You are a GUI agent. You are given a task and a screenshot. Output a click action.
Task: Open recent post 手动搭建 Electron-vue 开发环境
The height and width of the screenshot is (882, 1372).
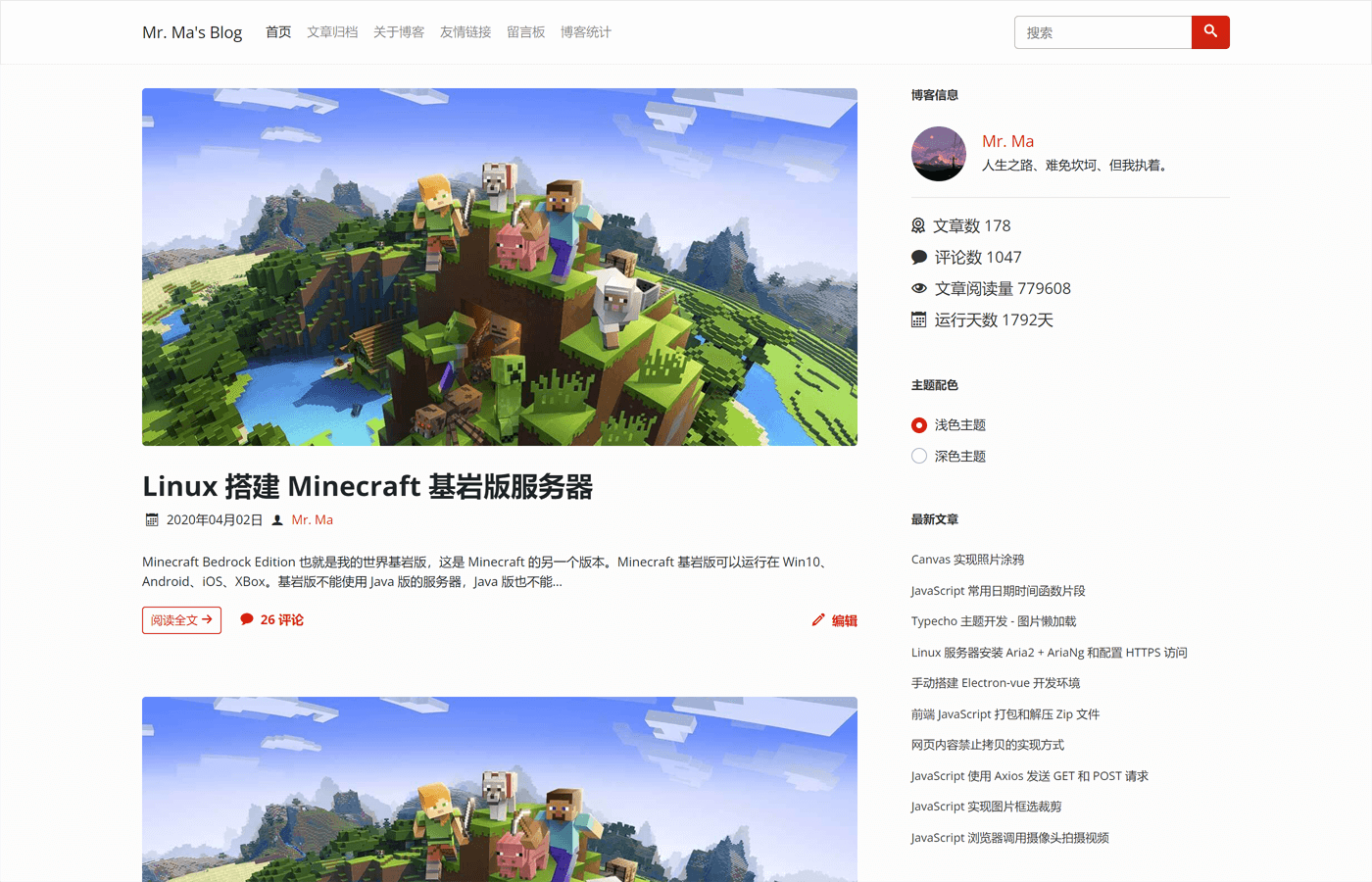pos(996,683)
